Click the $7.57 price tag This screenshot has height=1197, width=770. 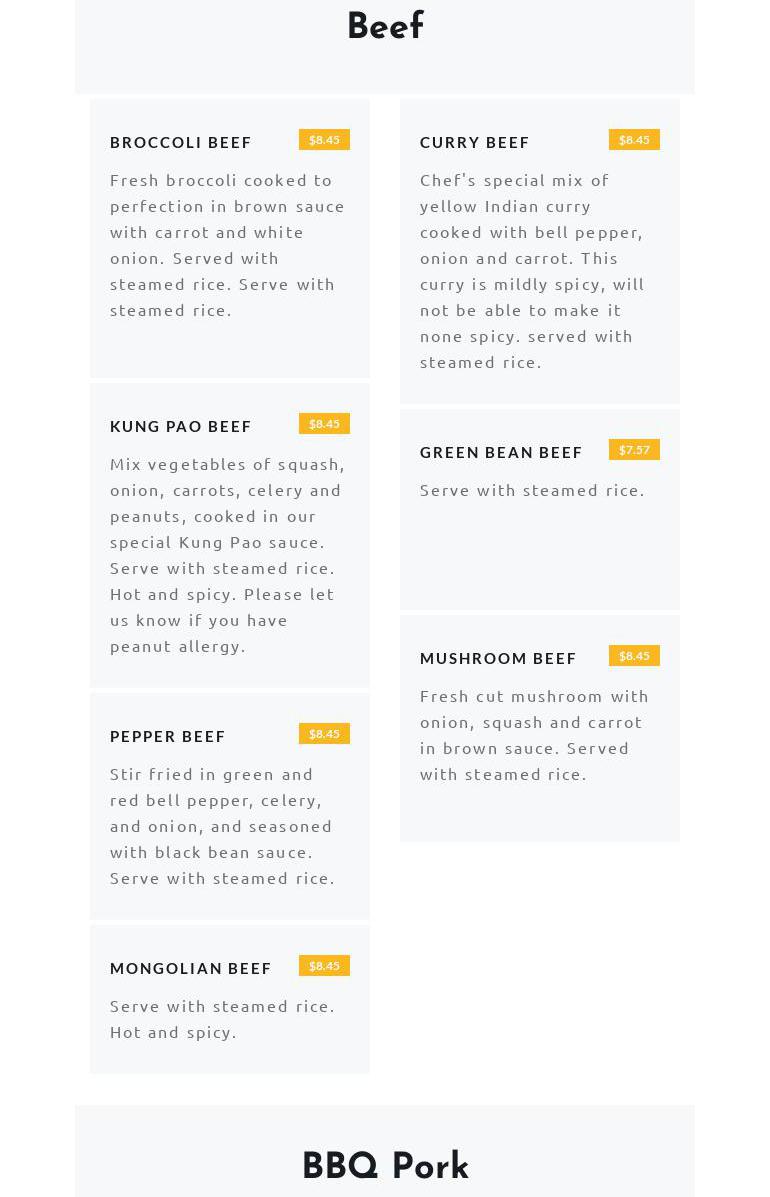point(634,450)
